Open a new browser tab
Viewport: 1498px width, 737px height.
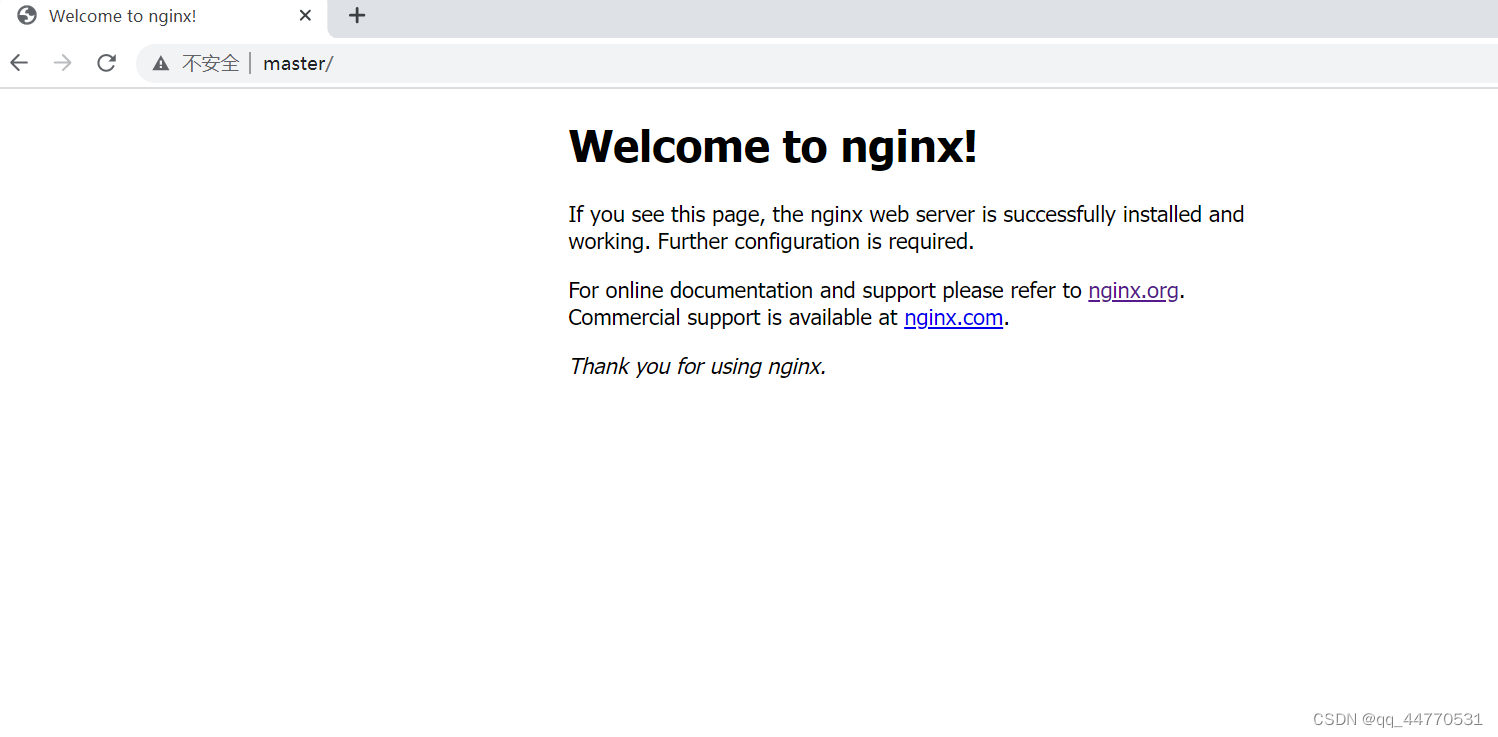pos(357,16)
